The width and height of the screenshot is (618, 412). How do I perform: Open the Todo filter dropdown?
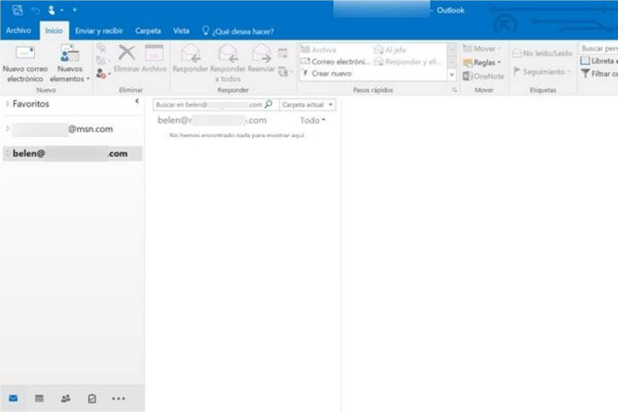[313, 120]
